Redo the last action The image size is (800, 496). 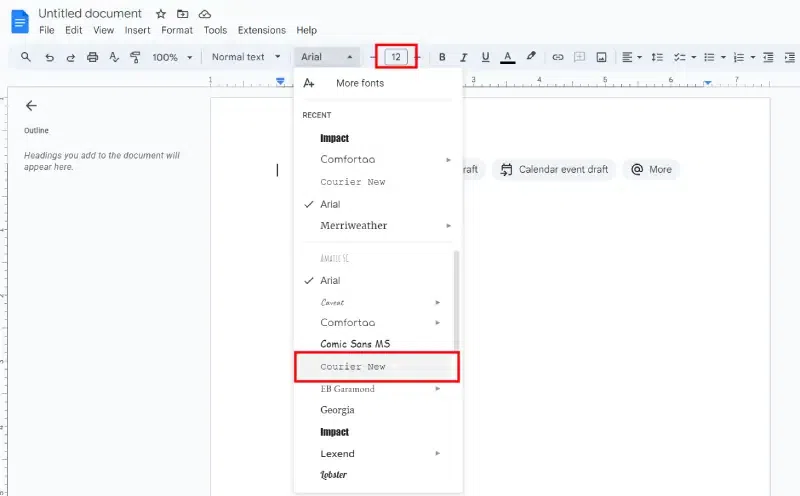pyautogui.click(x=70, y=57)
